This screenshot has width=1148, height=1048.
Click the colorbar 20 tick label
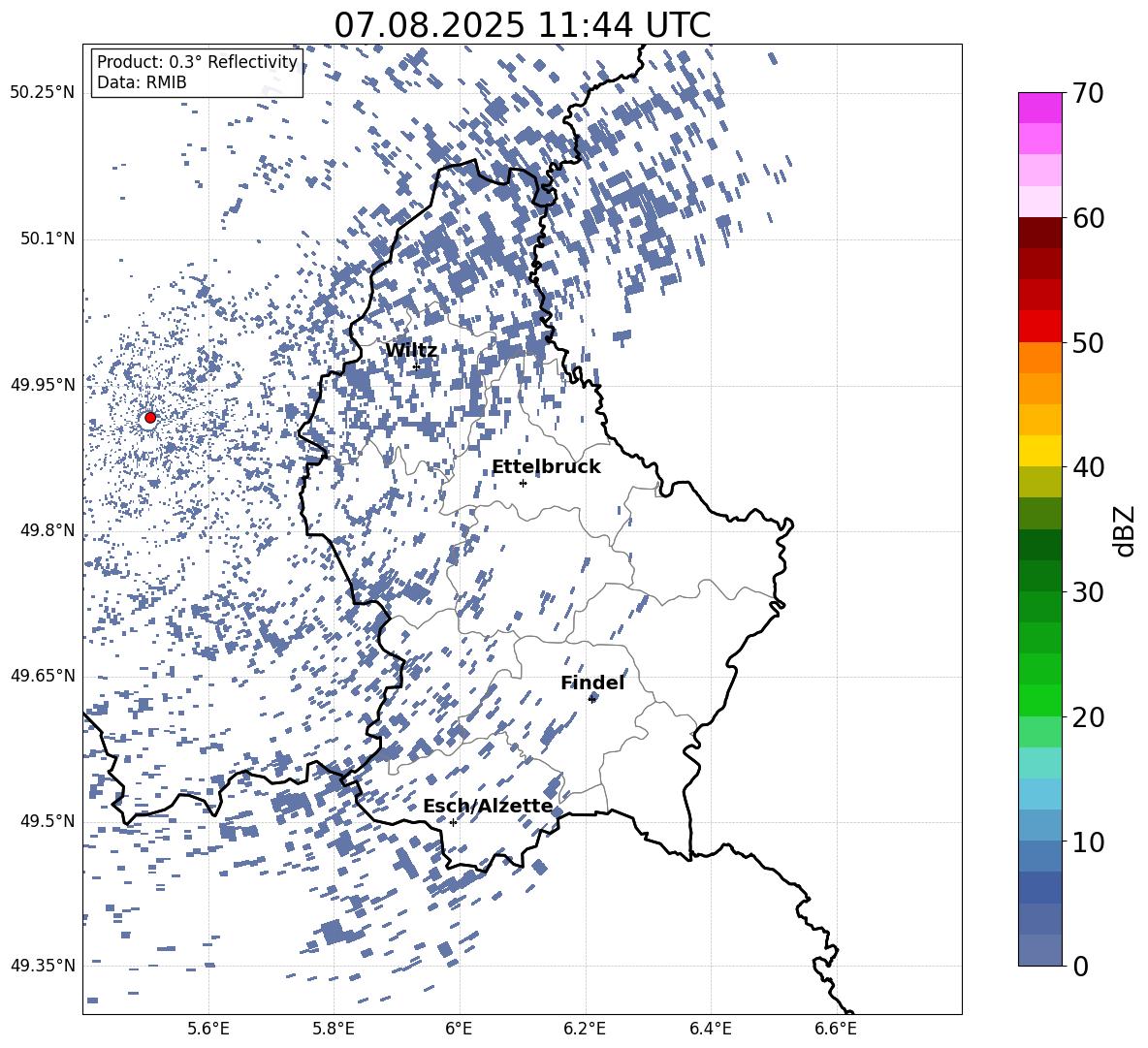pyautogui.click(x=1088, y=717)
